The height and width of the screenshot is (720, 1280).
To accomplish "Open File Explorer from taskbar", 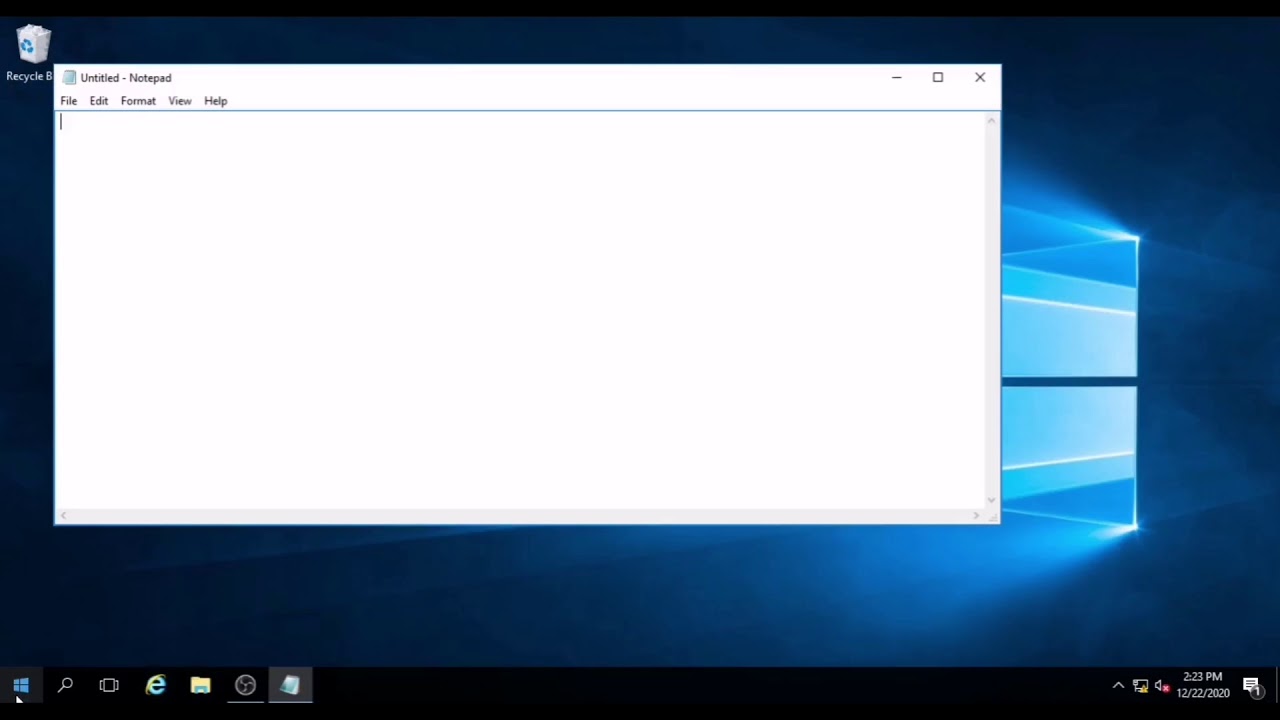I will [x=201, y=685].
